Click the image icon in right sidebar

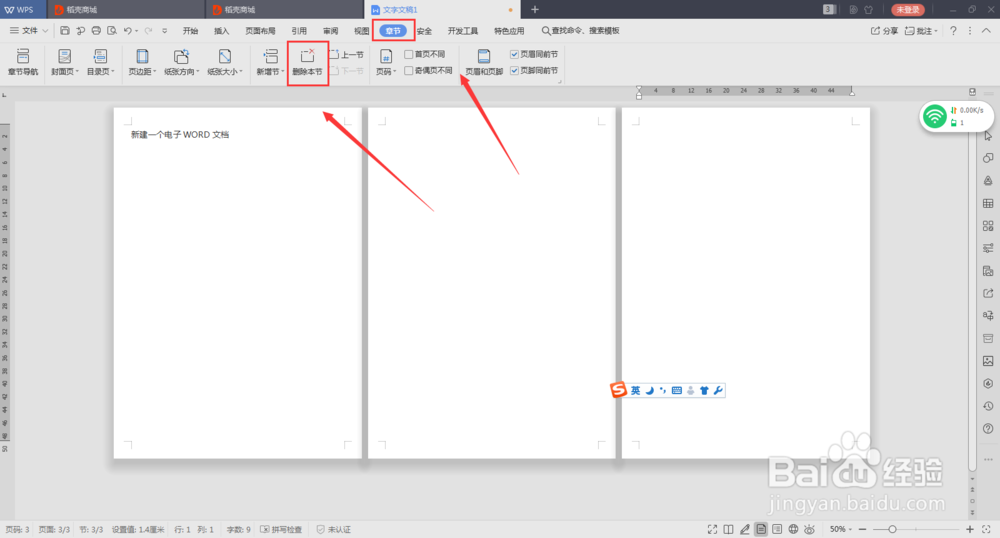click(988, 361)
